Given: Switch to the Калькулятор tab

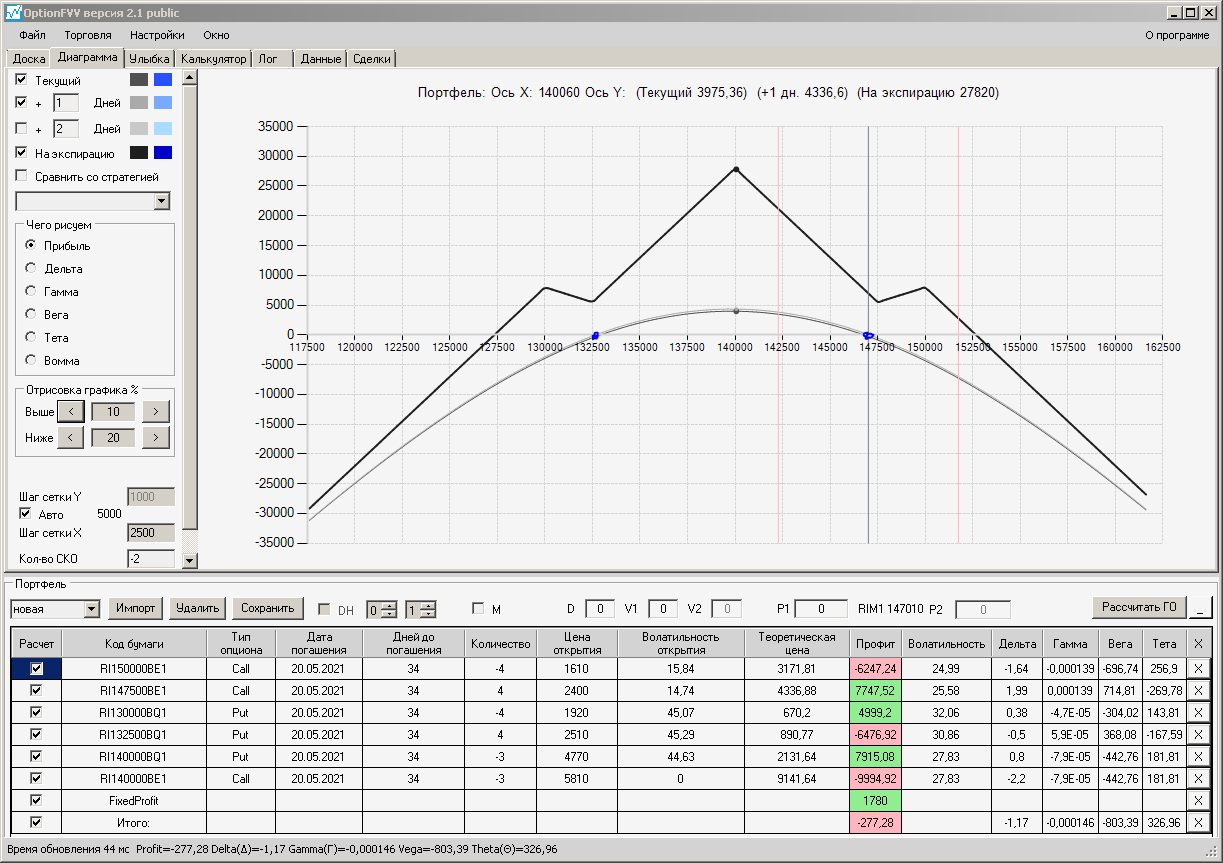Looking at the screenshot, I should (213, 59).
